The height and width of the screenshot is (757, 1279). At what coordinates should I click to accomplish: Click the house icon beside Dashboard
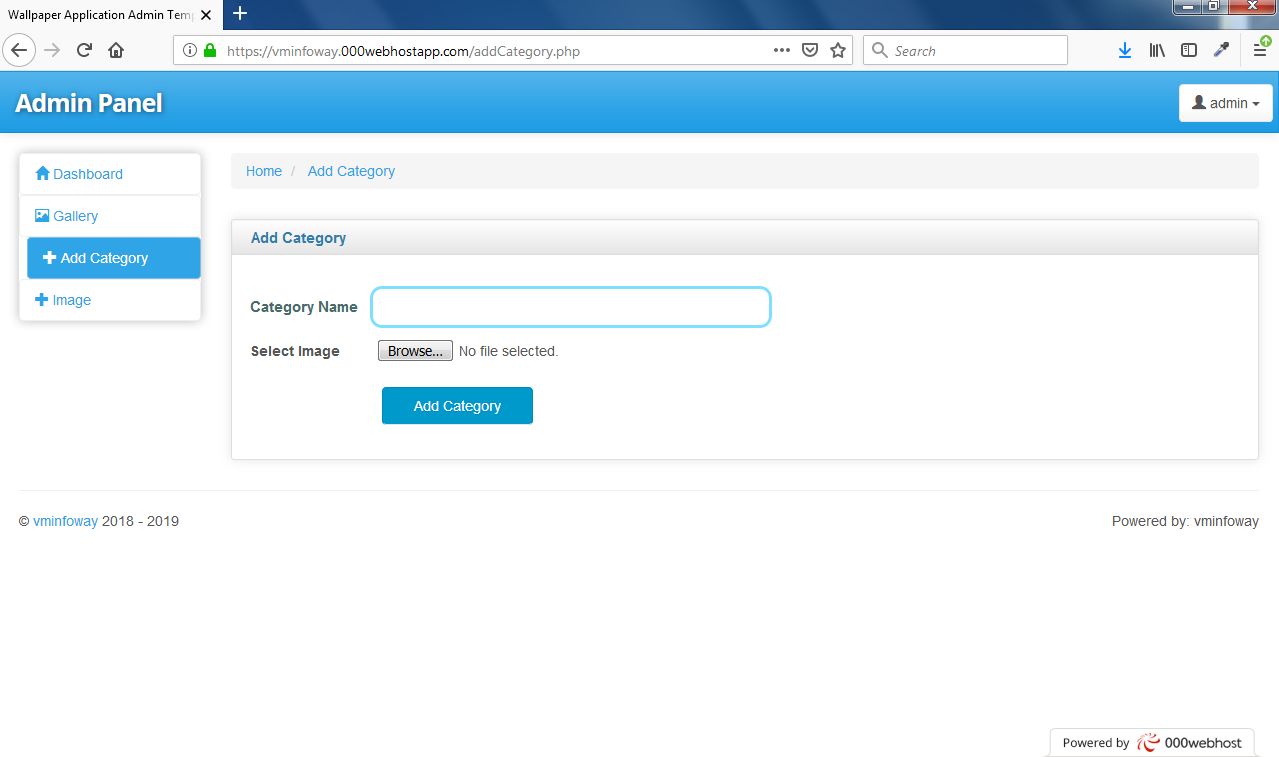pyautogui.click(x=42, y=173)
